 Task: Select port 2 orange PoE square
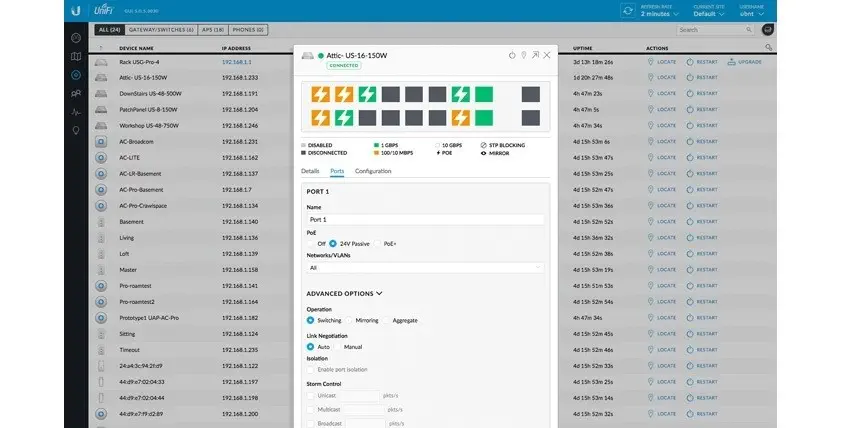[320, 118]
